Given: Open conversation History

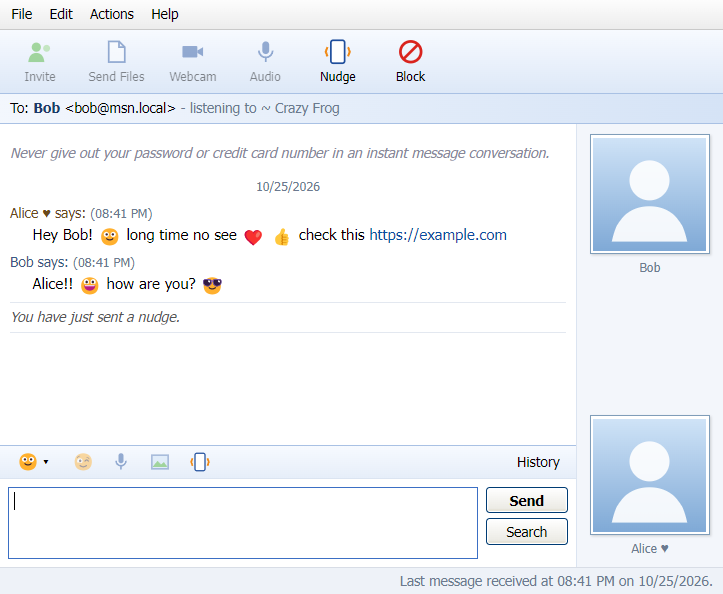Looking at the screenshot, I should pyautogui.click(x=538, y=462).
